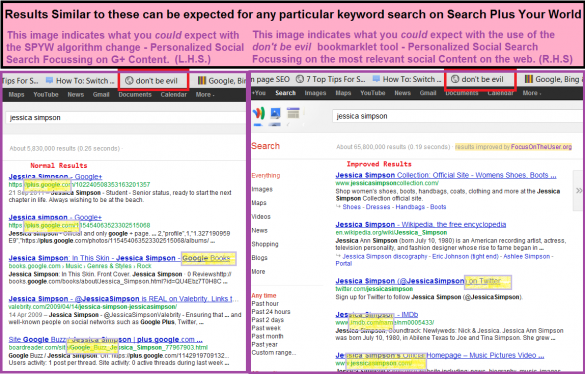Screen dimensions: 585x374
Task: Open 'Jessica Simpson's Official Homepage' result
Action: click(x=439, y=355)
